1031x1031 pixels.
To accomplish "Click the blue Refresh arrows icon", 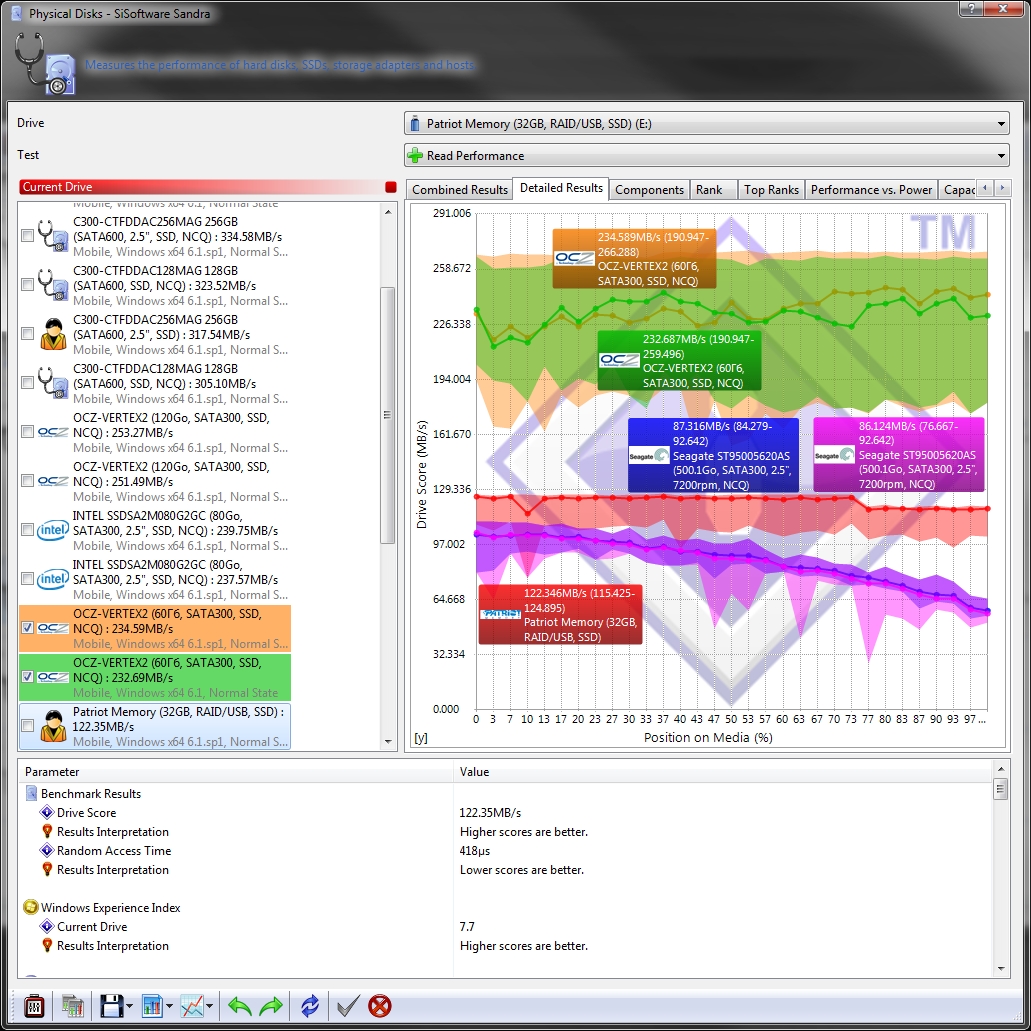I will click(310, 1005).
